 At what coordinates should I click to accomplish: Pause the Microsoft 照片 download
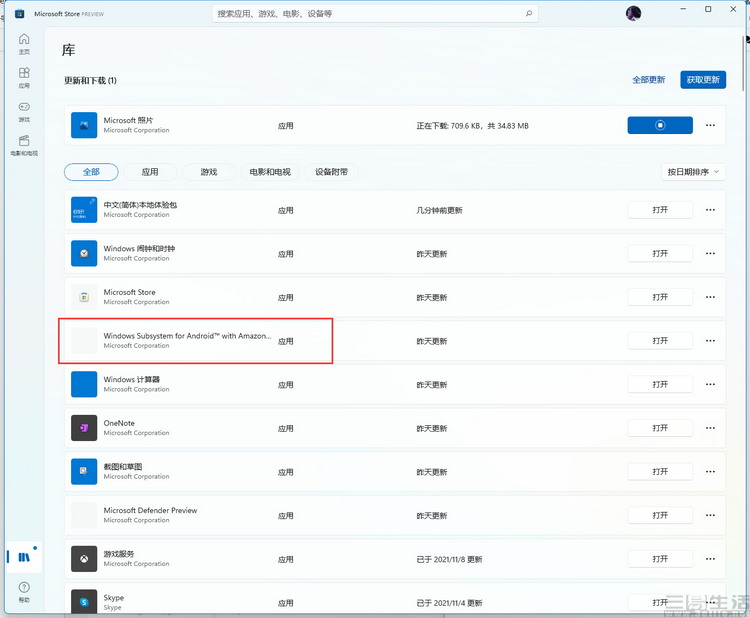pos(660,125)
